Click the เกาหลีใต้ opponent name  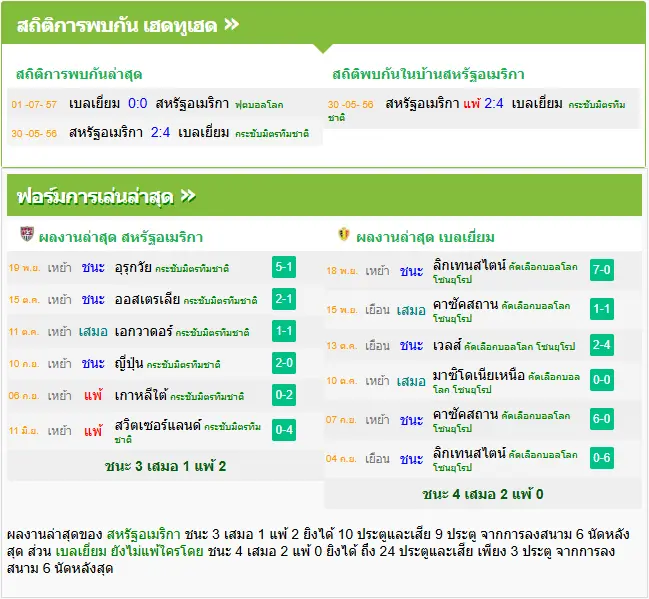click(141, 395)
